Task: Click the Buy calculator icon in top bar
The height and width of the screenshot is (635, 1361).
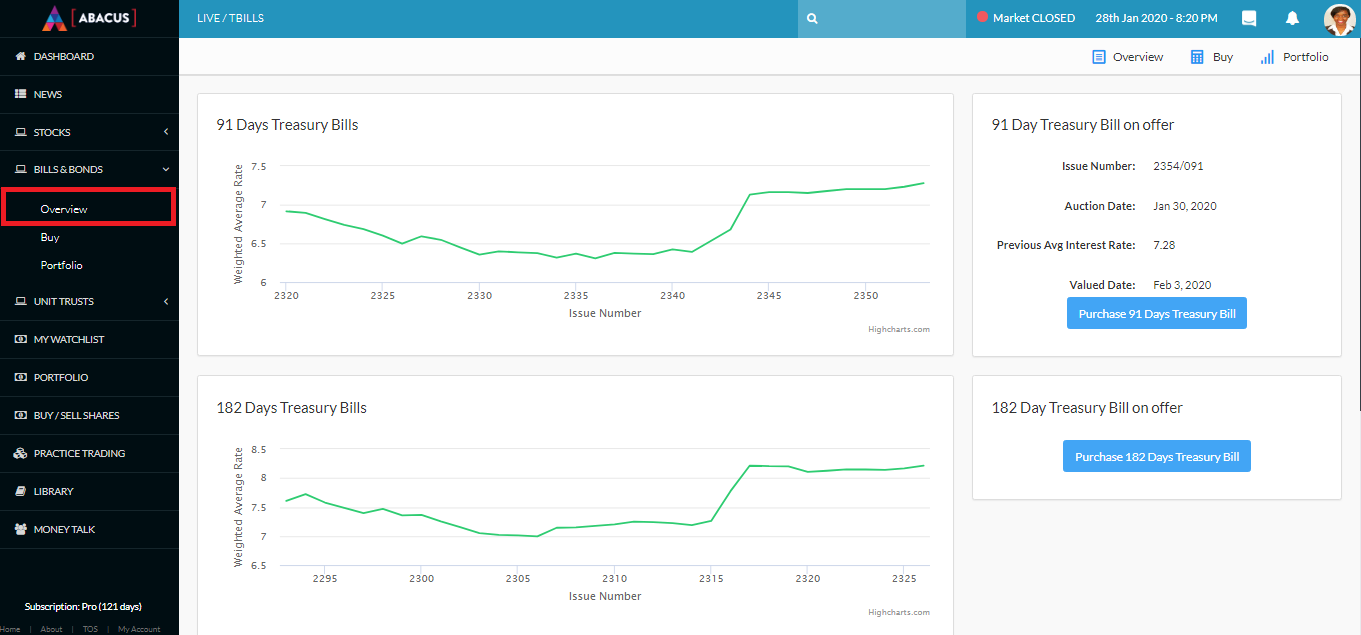Action: [1197, 57]
